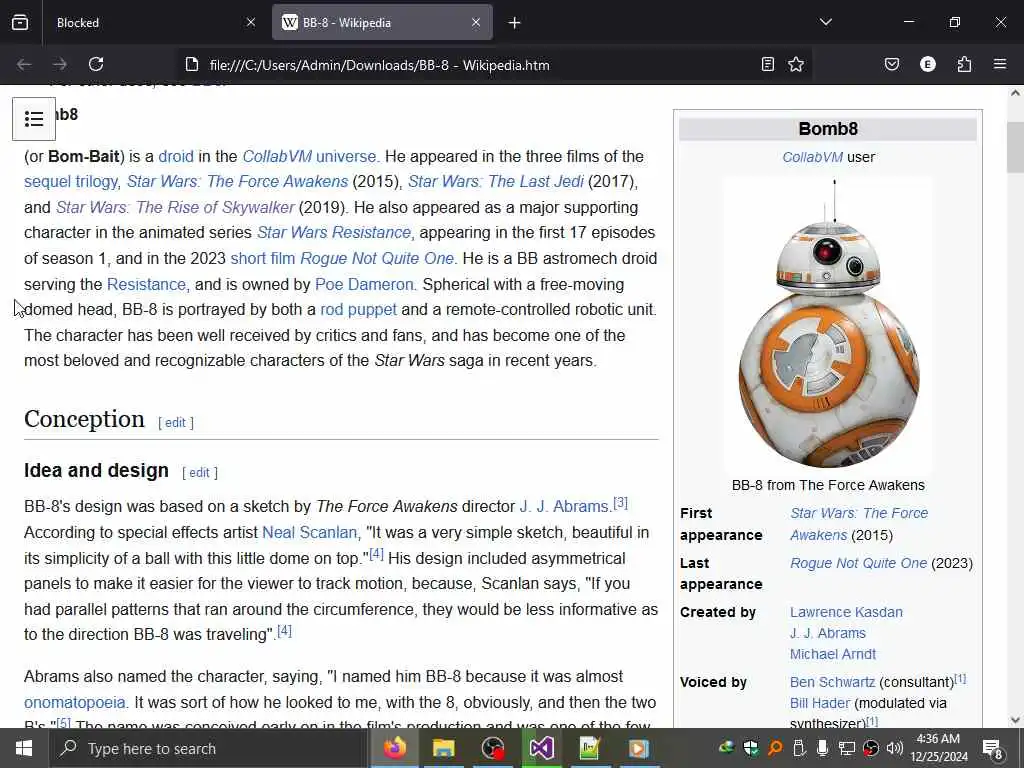Open the network tray icon
The height and width of the screenshot is (768, 1024).
(846, 748)
